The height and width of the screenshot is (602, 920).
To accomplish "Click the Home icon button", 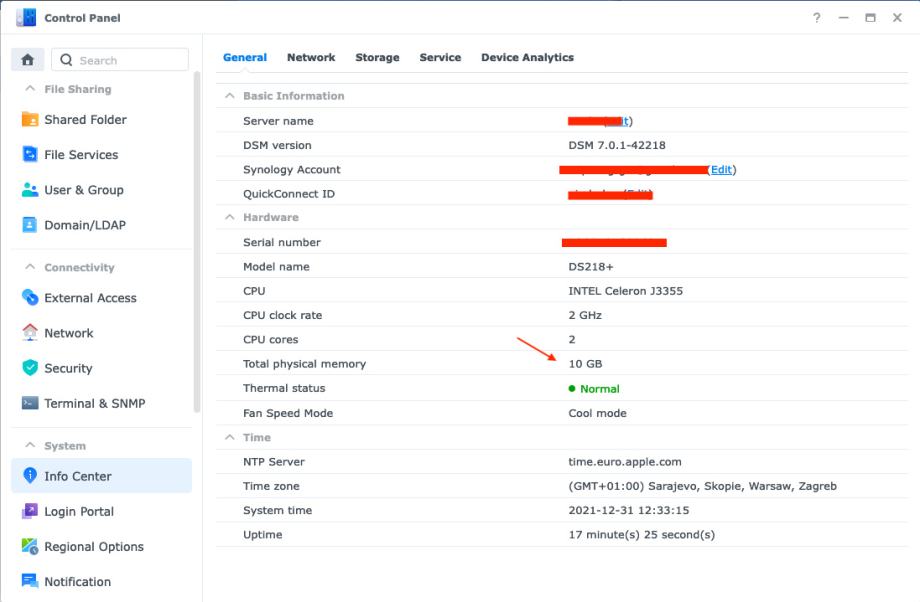I will pyautogui.click(x=28, y=60).
